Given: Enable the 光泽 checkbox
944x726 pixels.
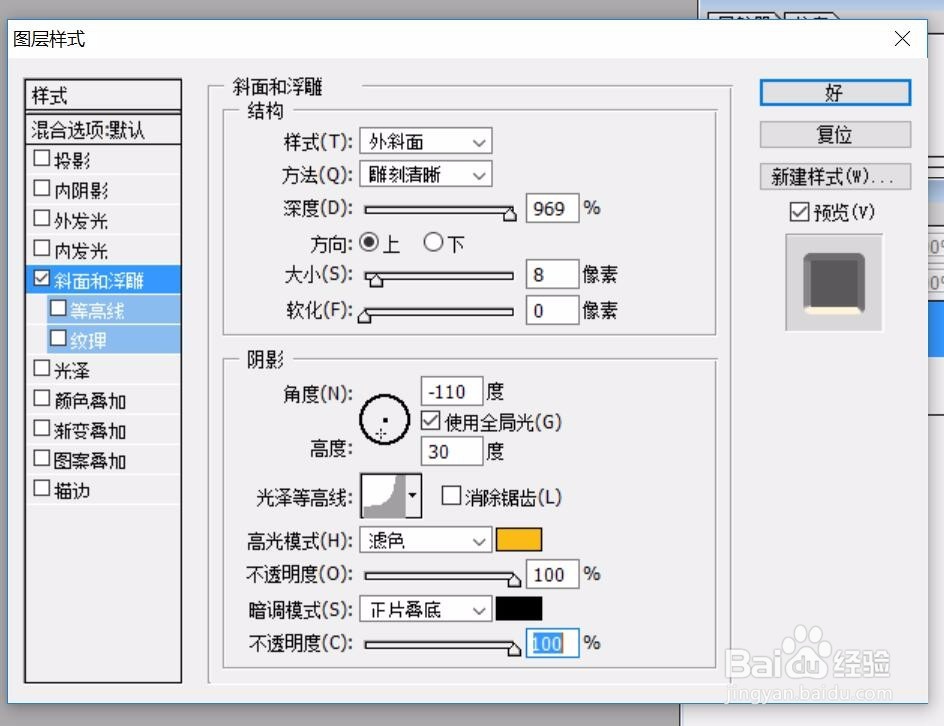Looking at the screenshot, I should (x=42, y=368).
